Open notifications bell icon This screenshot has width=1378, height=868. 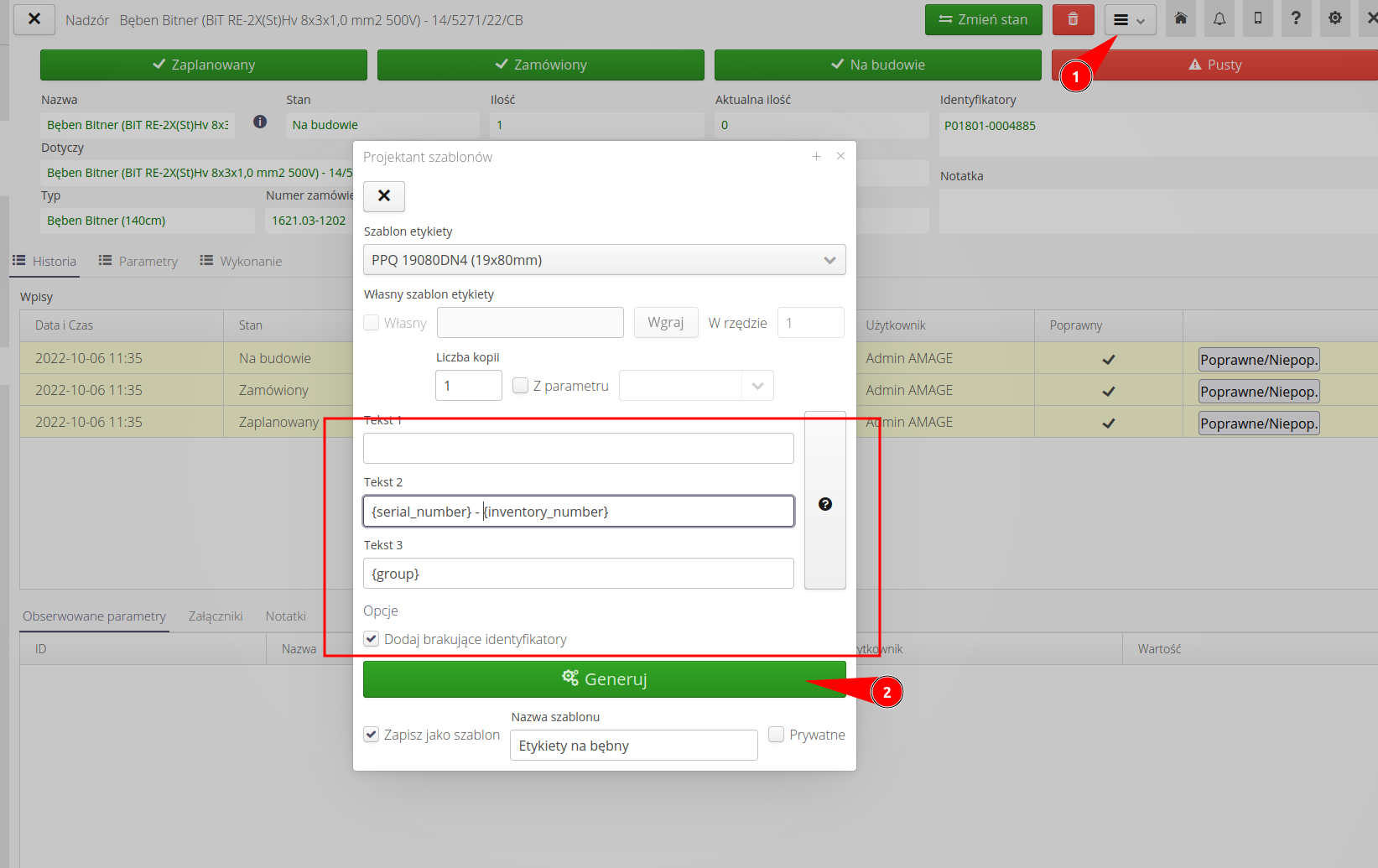(x=1219, y=18)
